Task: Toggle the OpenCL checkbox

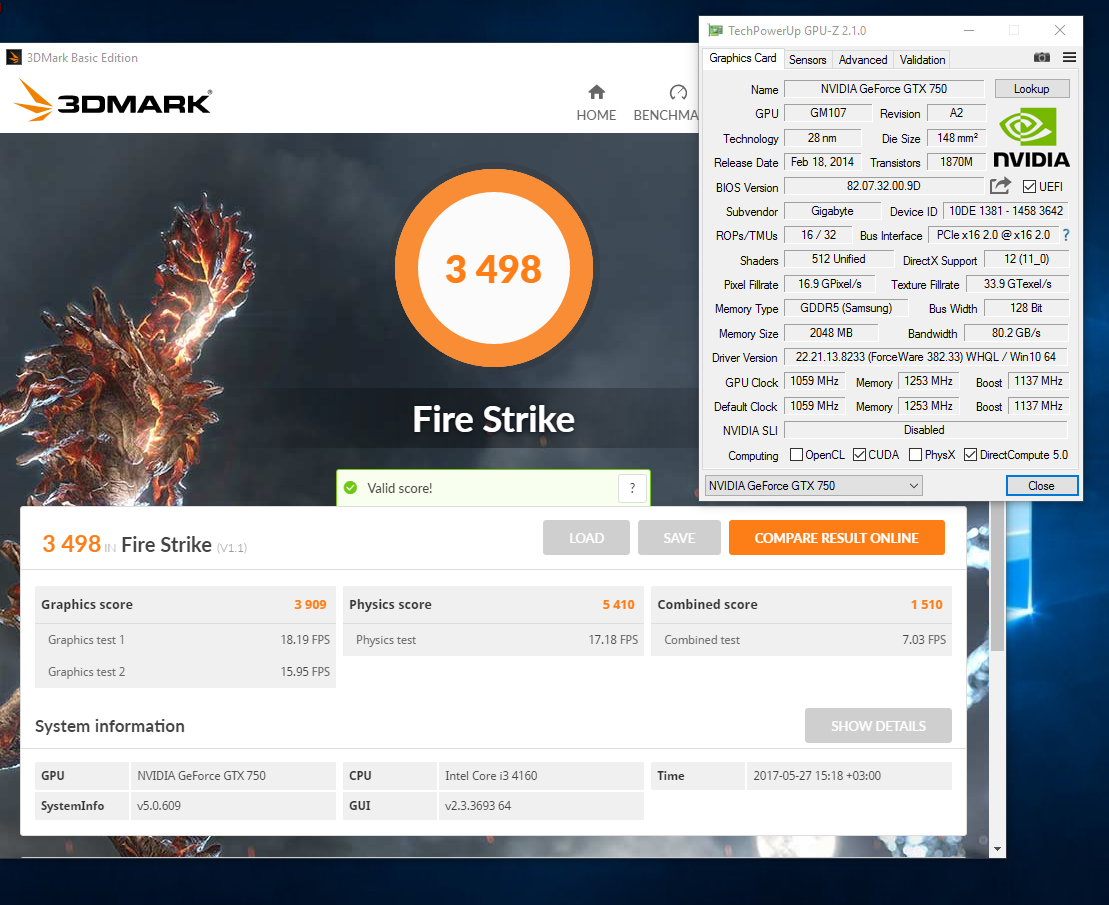Action: click(796, 455)
